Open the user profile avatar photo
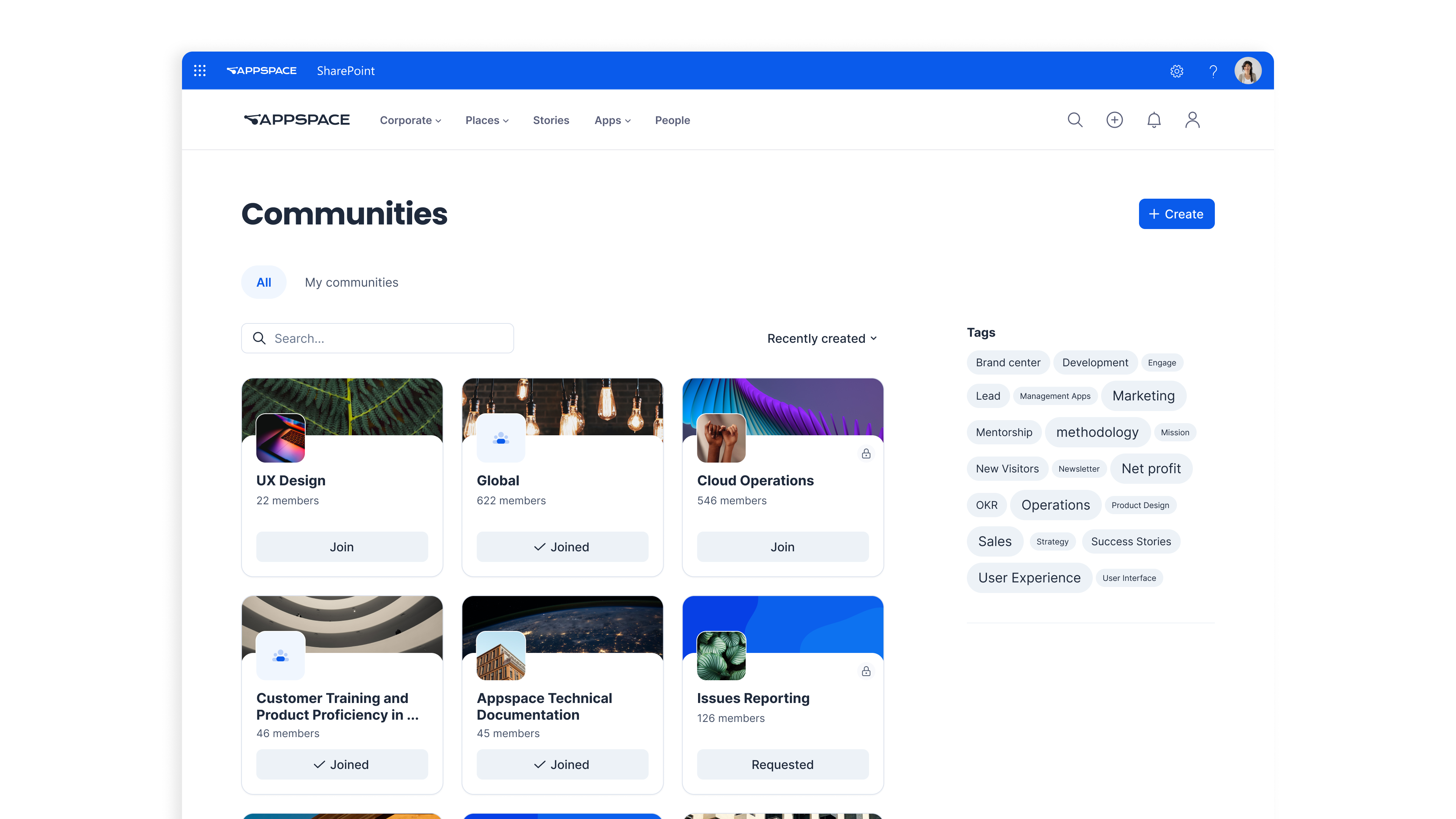 pyautogui.click(x=1248, y=71)
